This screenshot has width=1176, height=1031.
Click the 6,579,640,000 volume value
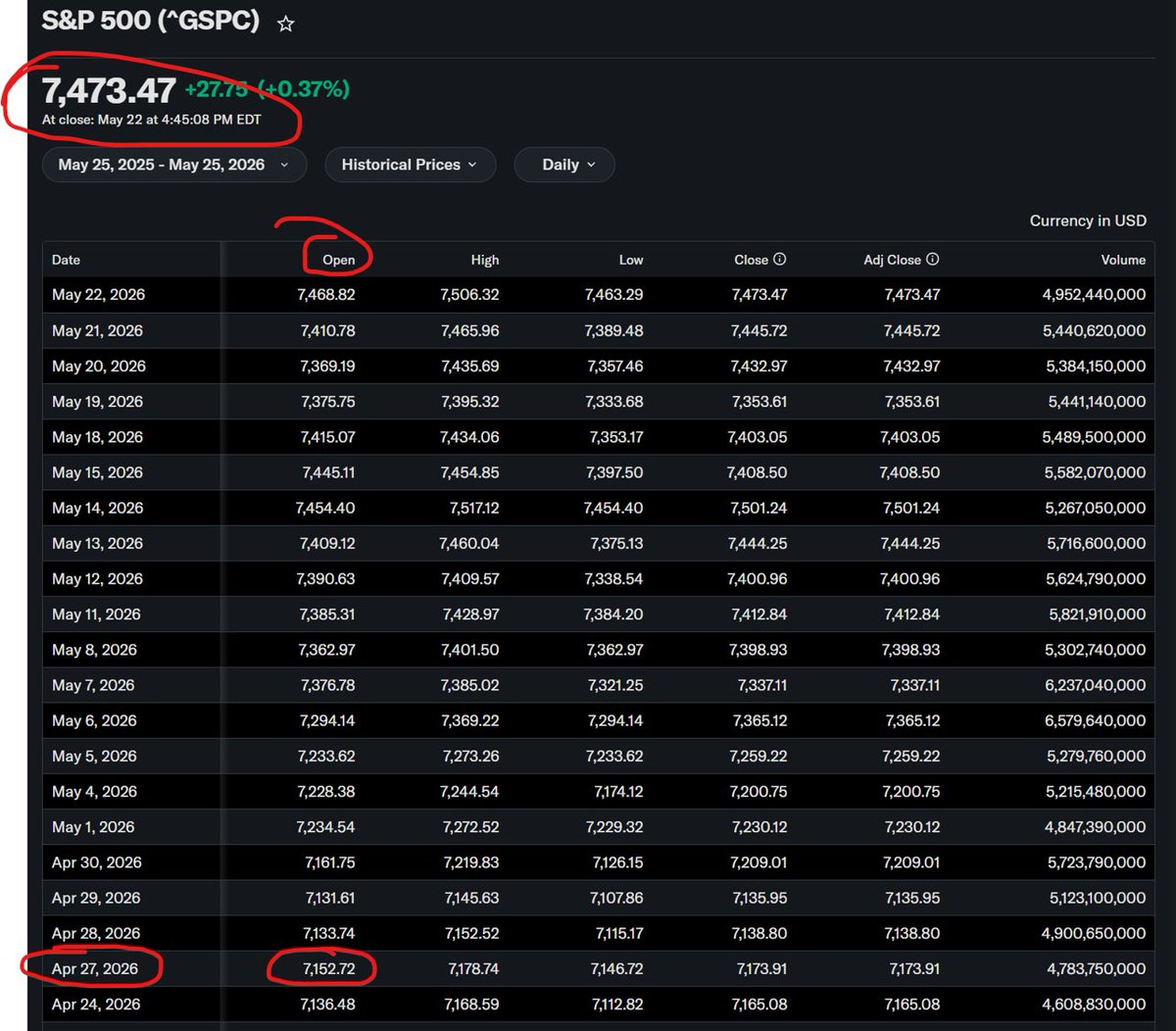pyautogui.click(x=1095, y=720)
